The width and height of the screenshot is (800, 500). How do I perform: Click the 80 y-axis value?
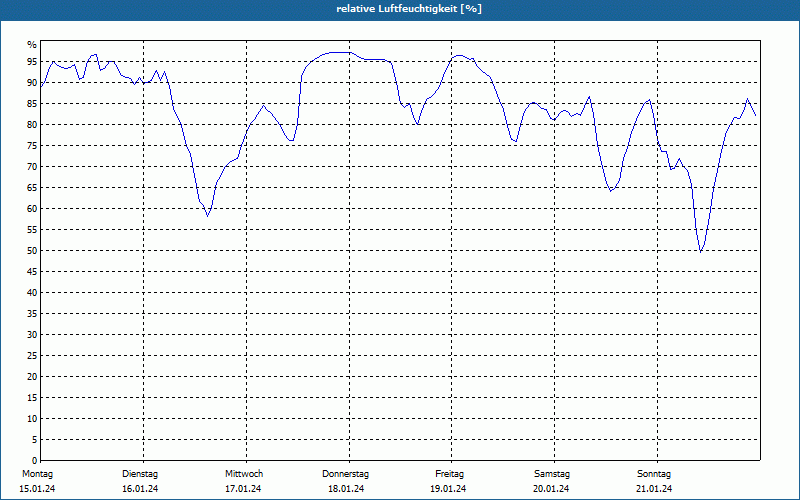tap(32, 124)
